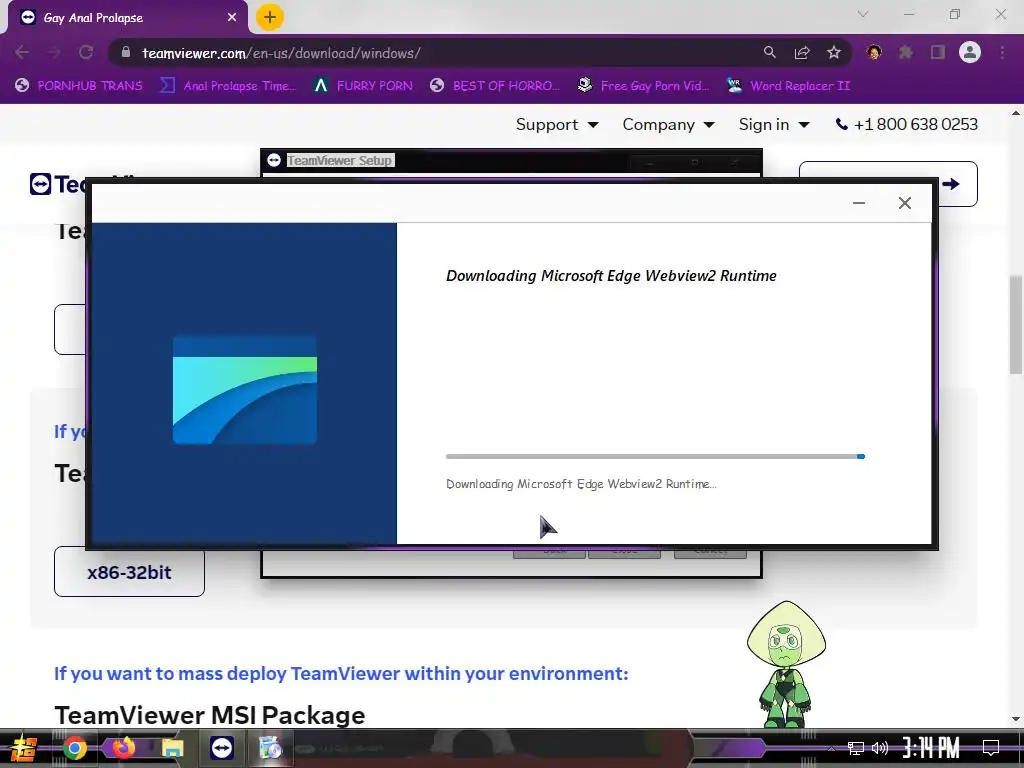Close the WebView2 download dialog
The image size is (1024, 768).
coord(904,203)
